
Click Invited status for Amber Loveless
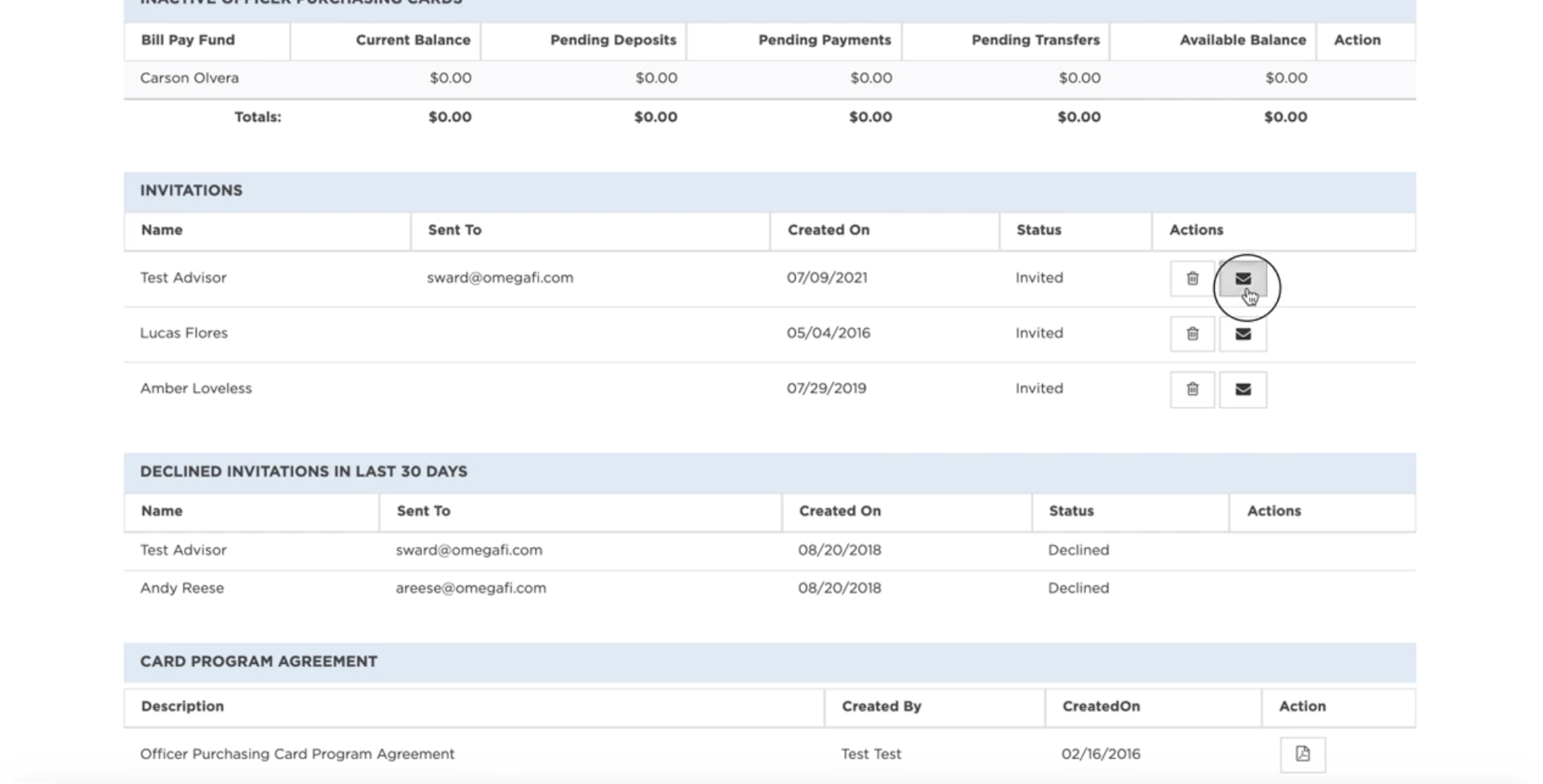[x=1039, y=389]
